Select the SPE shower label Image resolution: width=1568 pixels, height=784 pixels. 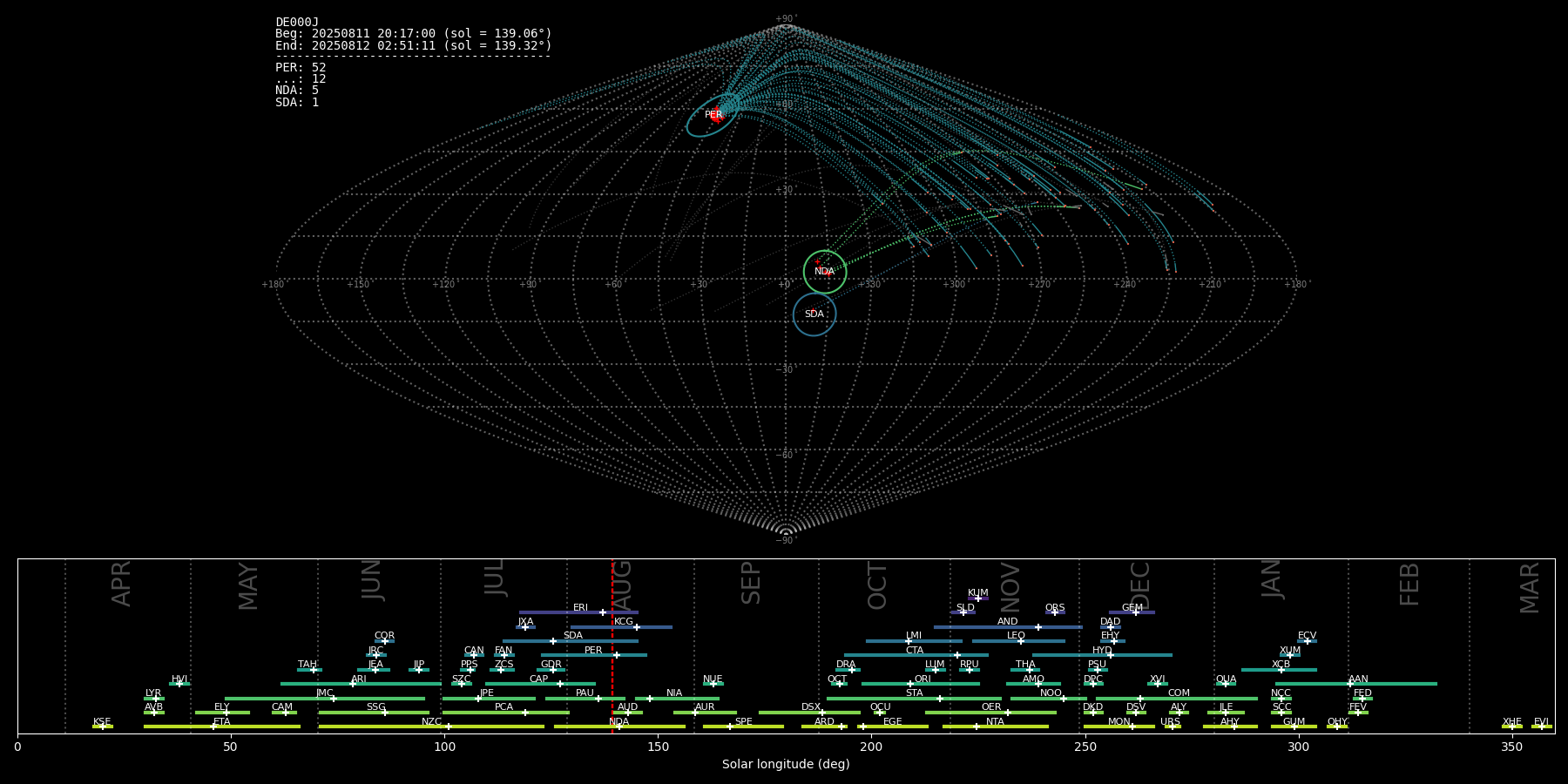[x=743, y=721]
